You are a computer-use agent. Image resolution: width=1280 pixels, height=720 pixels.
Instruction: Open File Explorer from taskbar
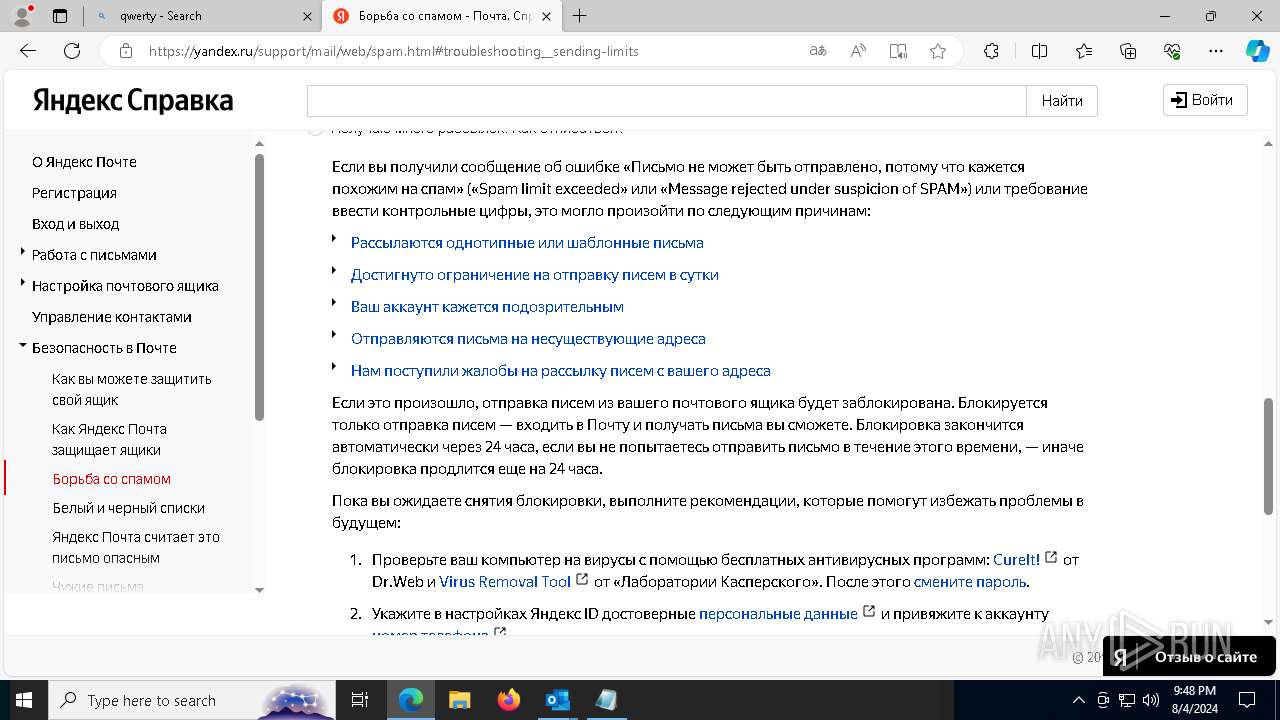459,700
